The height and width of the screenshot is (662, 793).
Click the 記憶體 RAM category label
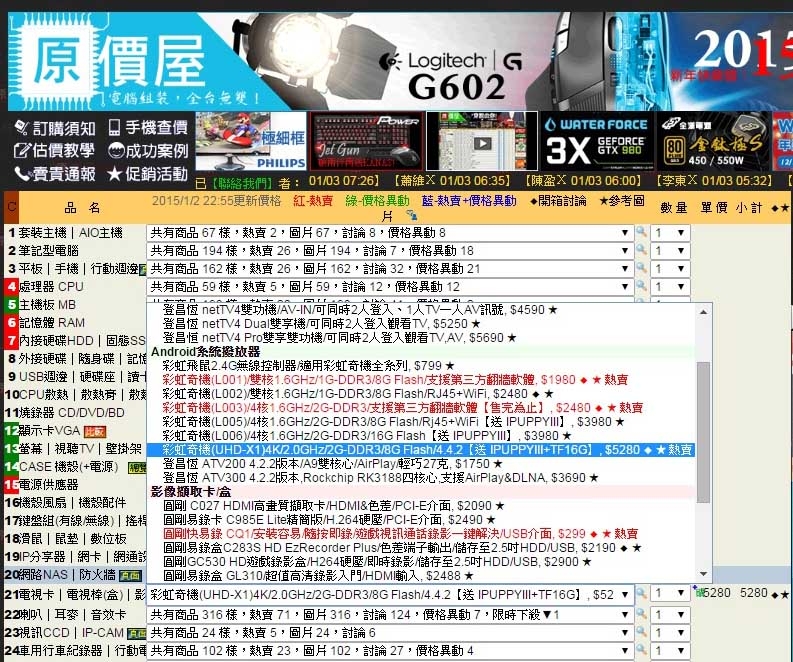pyautogui.click(x=52, y=323)
